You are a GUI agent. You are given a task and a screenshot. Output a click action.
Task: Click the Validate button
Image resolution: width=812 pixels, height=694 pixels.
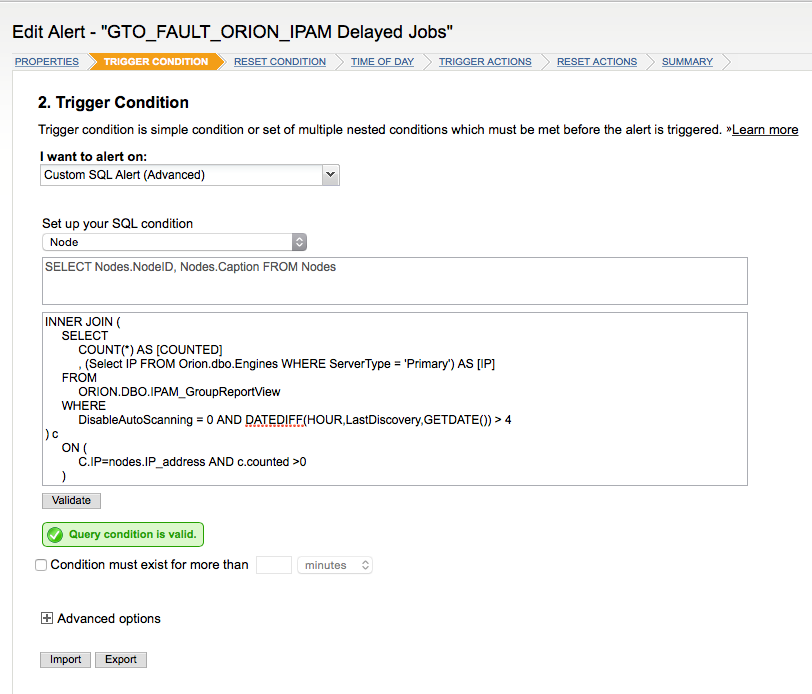pyautogui.click(x=71, y=500)
